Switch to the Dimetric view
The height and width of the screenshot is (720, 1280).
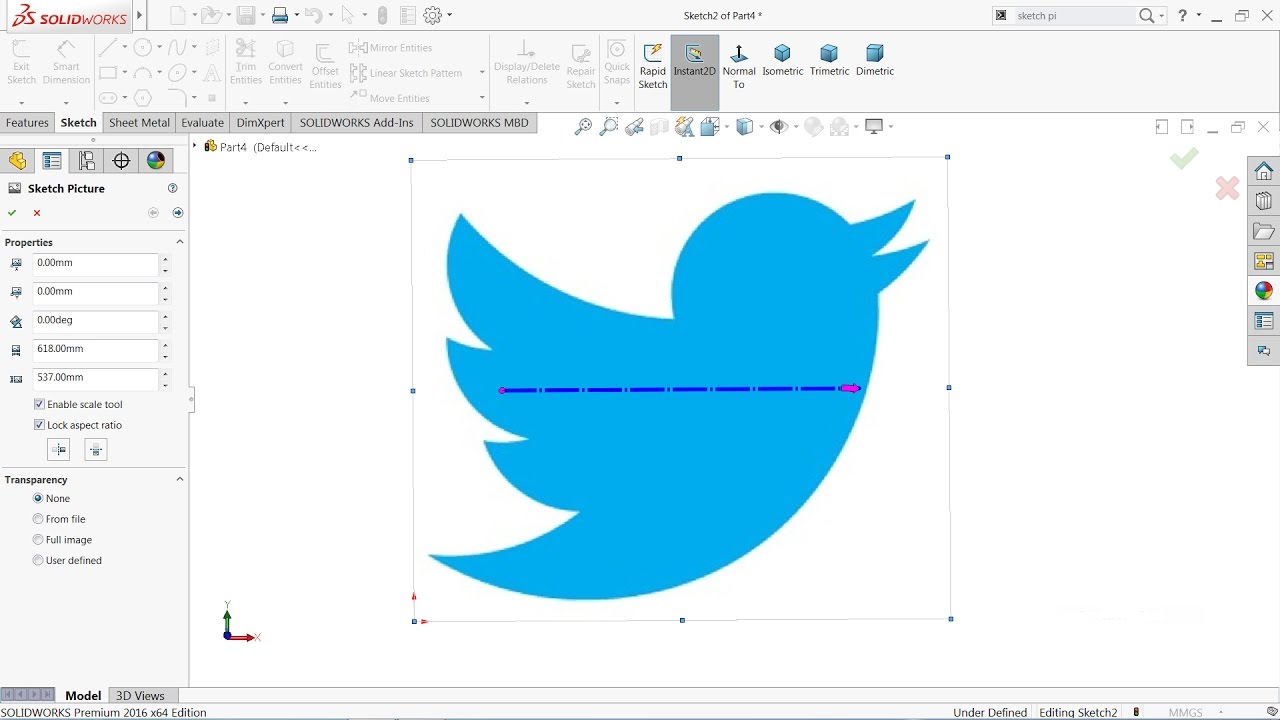pos(875,62)
